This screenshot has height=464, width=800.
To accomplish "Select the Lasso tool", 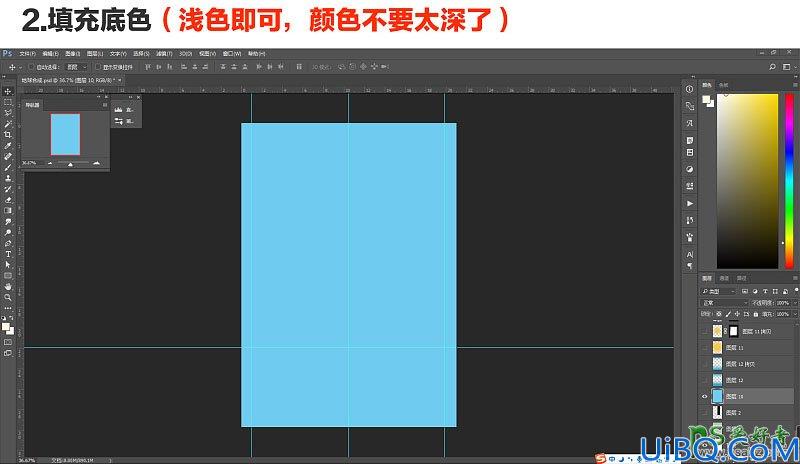I will tap(8, 113).
